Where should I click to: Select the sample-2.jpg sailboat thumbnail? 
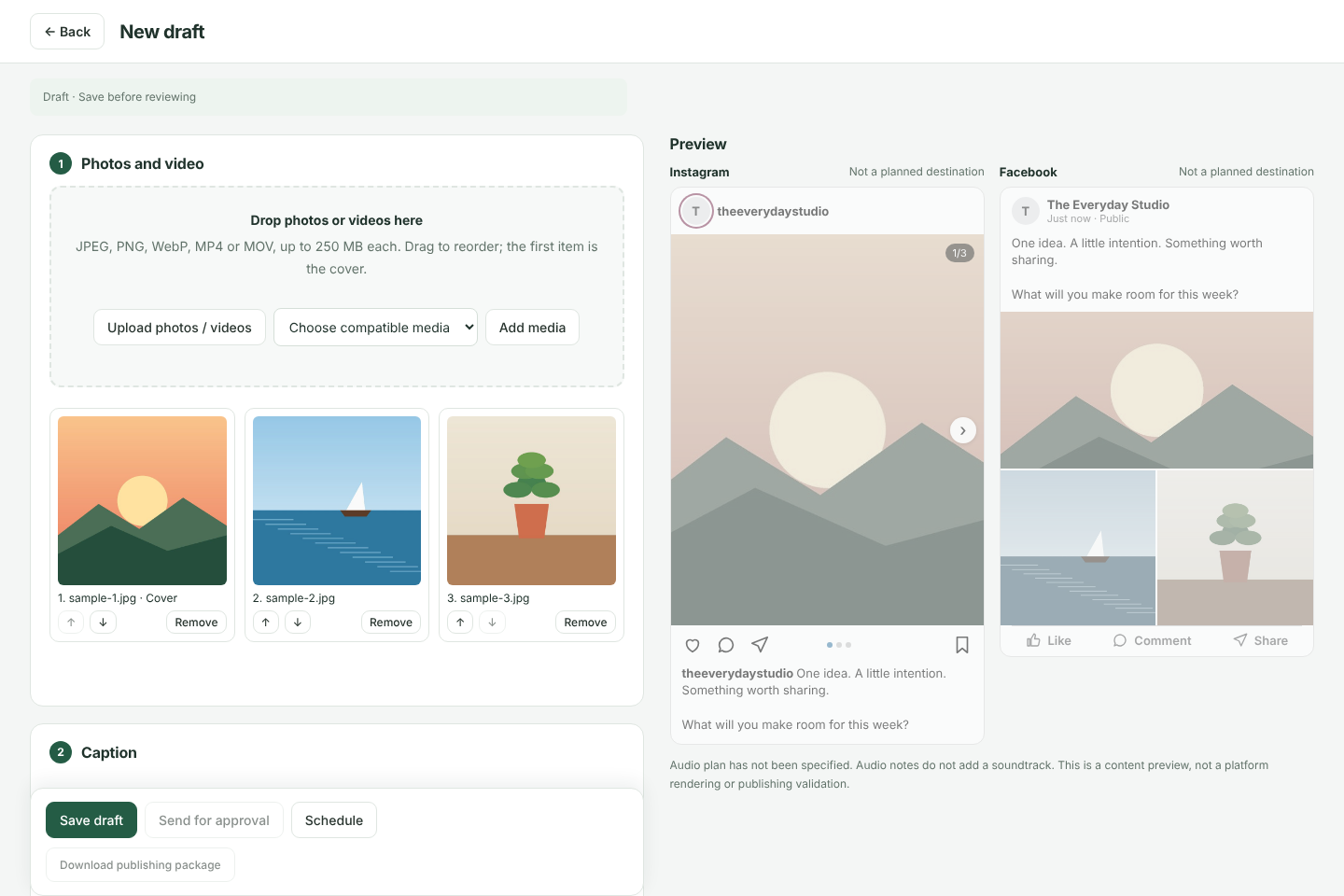[337, 500]
